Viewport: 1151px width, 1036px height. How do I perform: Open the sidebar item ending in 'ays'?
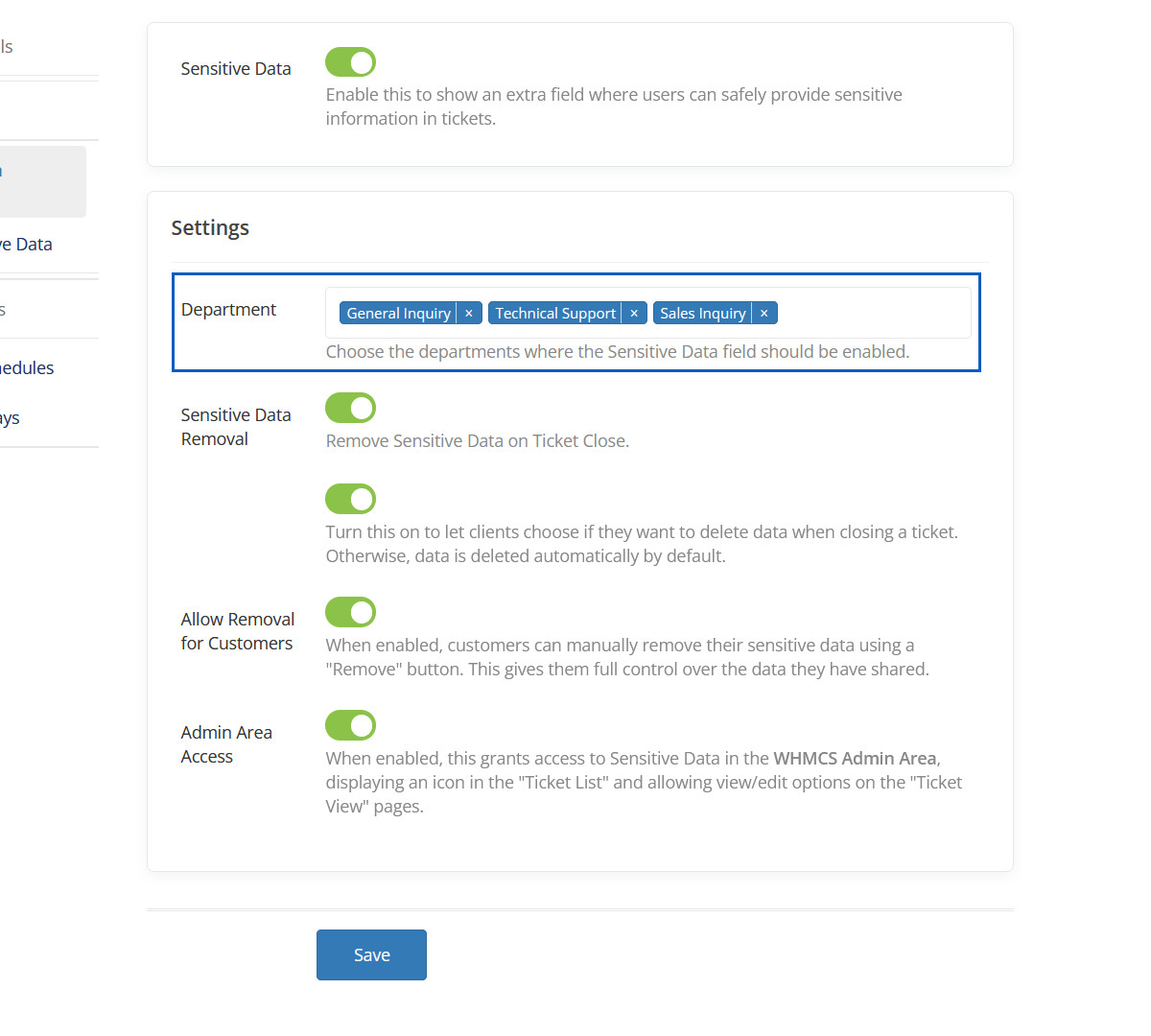coord(12,418)
